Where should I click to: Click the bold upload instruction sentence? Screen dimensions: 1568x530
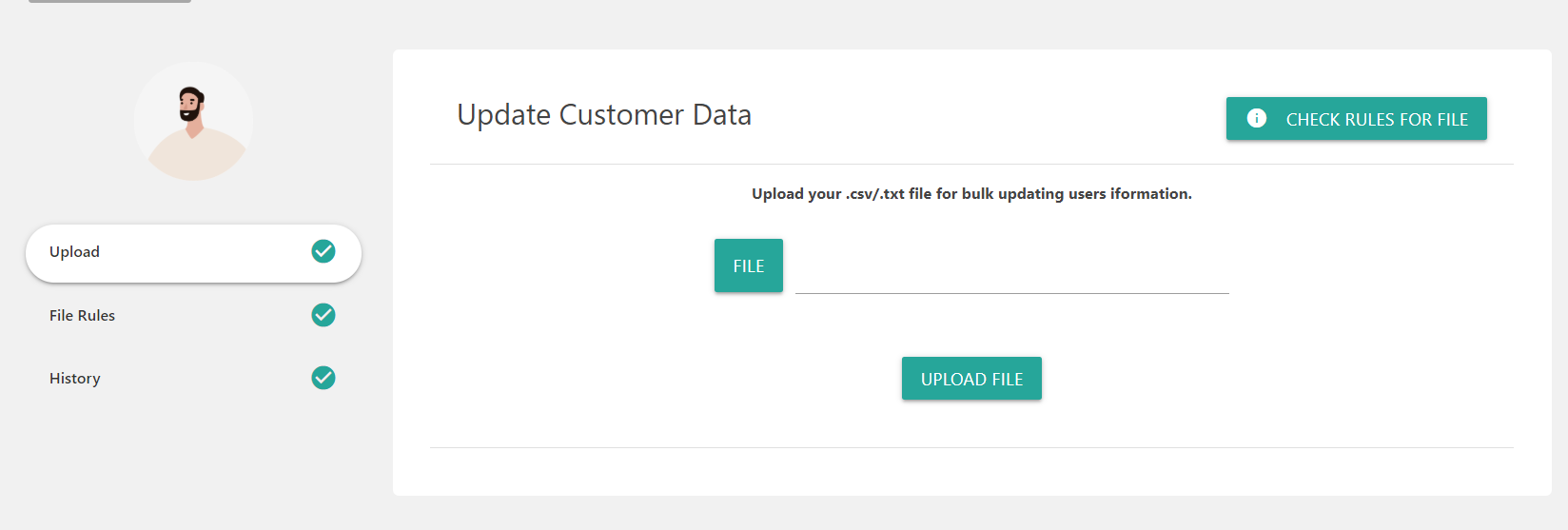coord(971,194)
